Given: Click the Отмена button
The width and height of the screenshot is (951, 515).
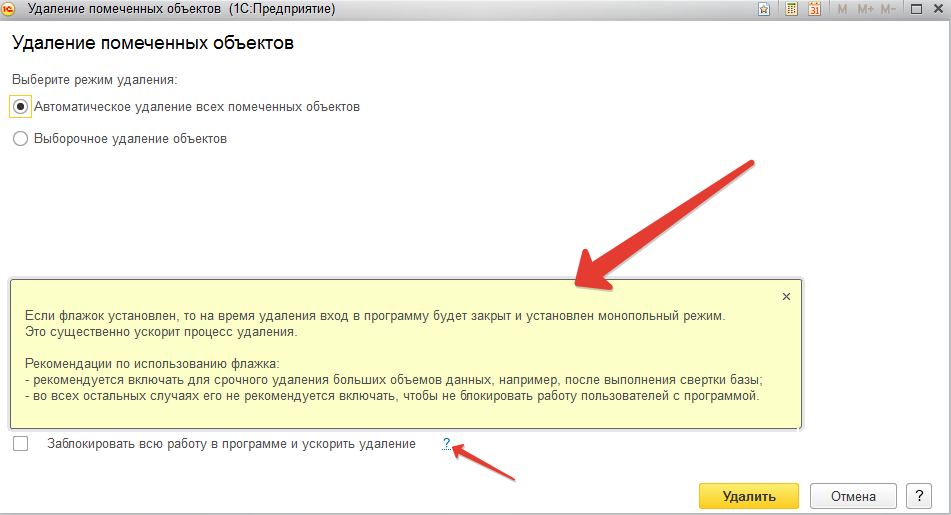Looking at the screenshot, I should coord(853,496).
